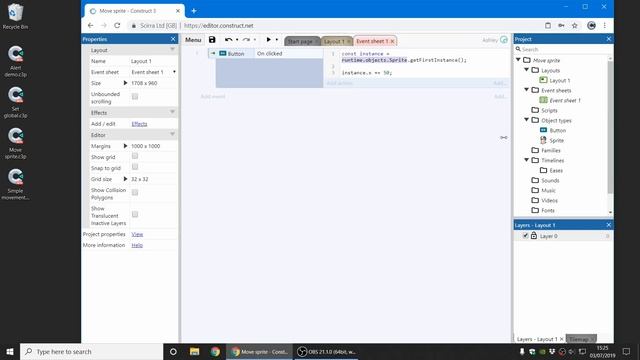Edit the layout Name field

coord(153,61)
